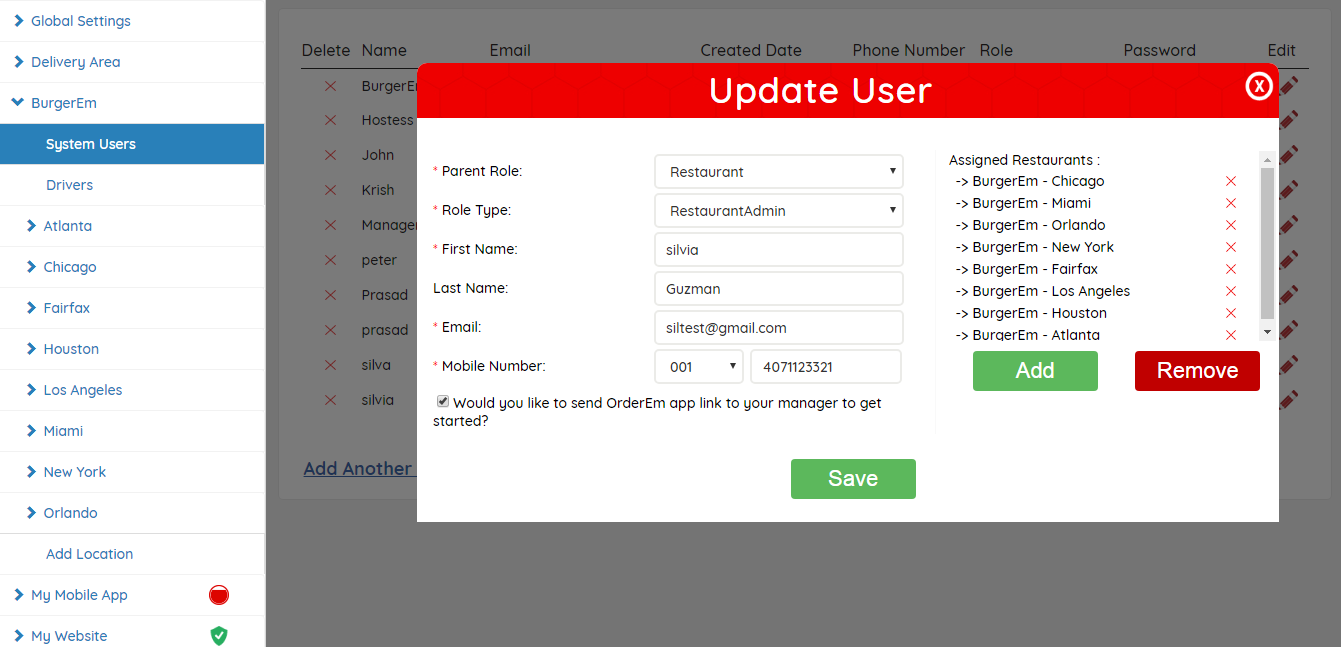Open the 001 country code dropdown
Image resolution: width=1341 pixels, height=647 pixels.
[698, 367]
